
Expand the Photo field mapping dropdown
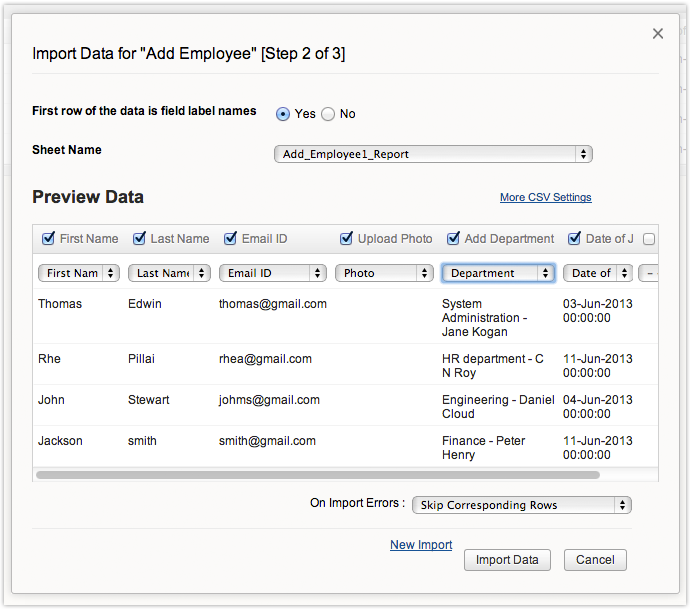tap(383, 273)
